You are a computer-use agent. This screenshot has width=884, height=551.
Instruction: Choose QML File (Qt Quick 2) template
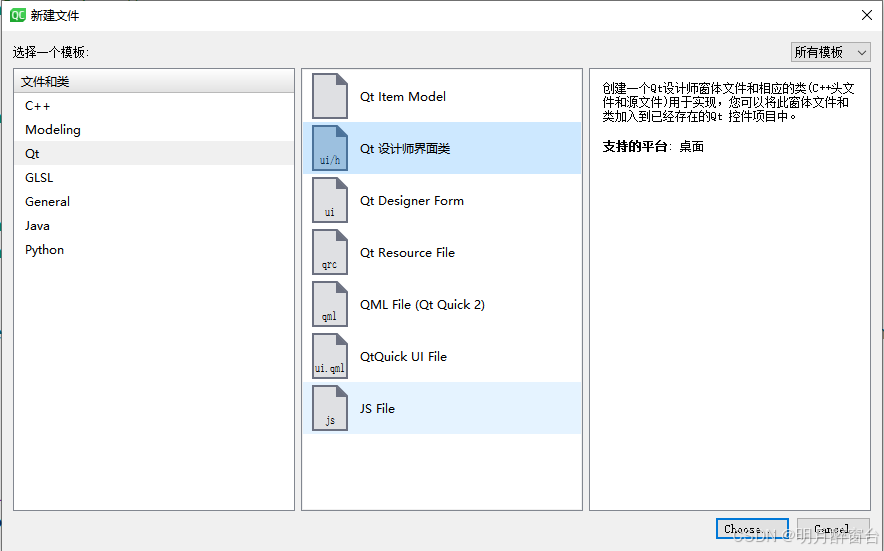(x=442, y=304)
